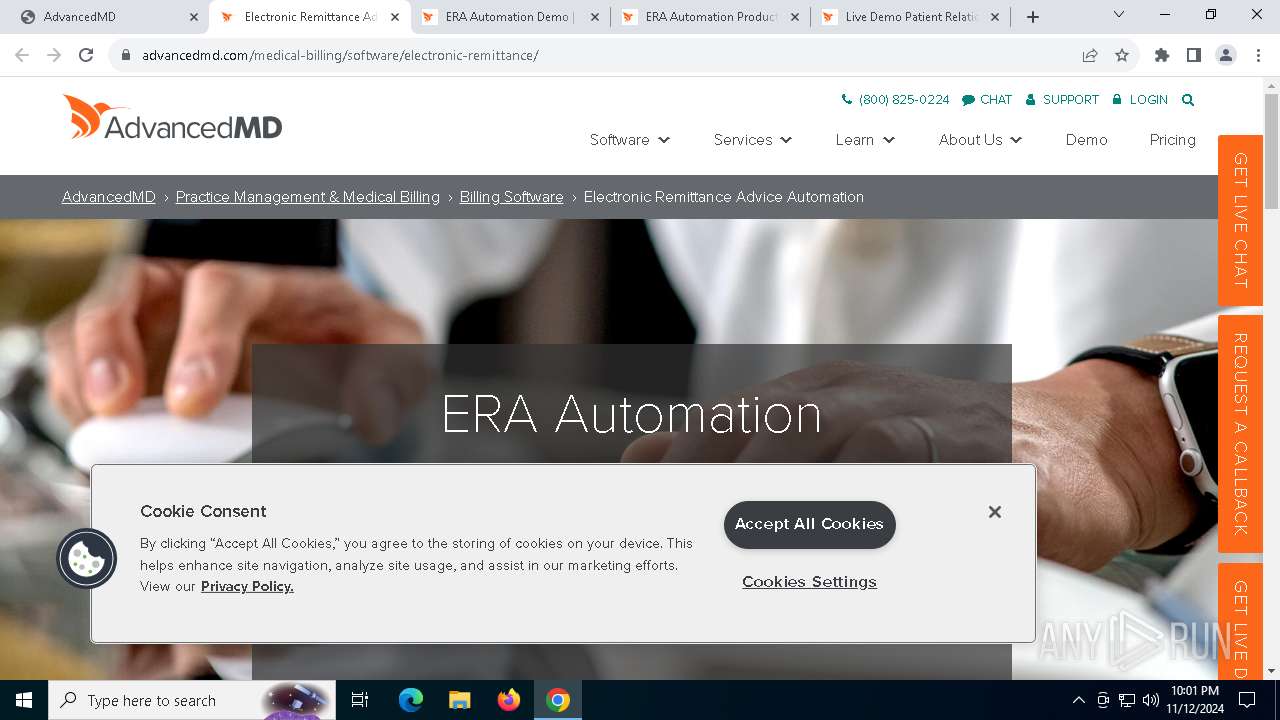Open Practice Management & Medical Billing breadcrumb
The image size is (1280, 720).
tap(308, 197)
